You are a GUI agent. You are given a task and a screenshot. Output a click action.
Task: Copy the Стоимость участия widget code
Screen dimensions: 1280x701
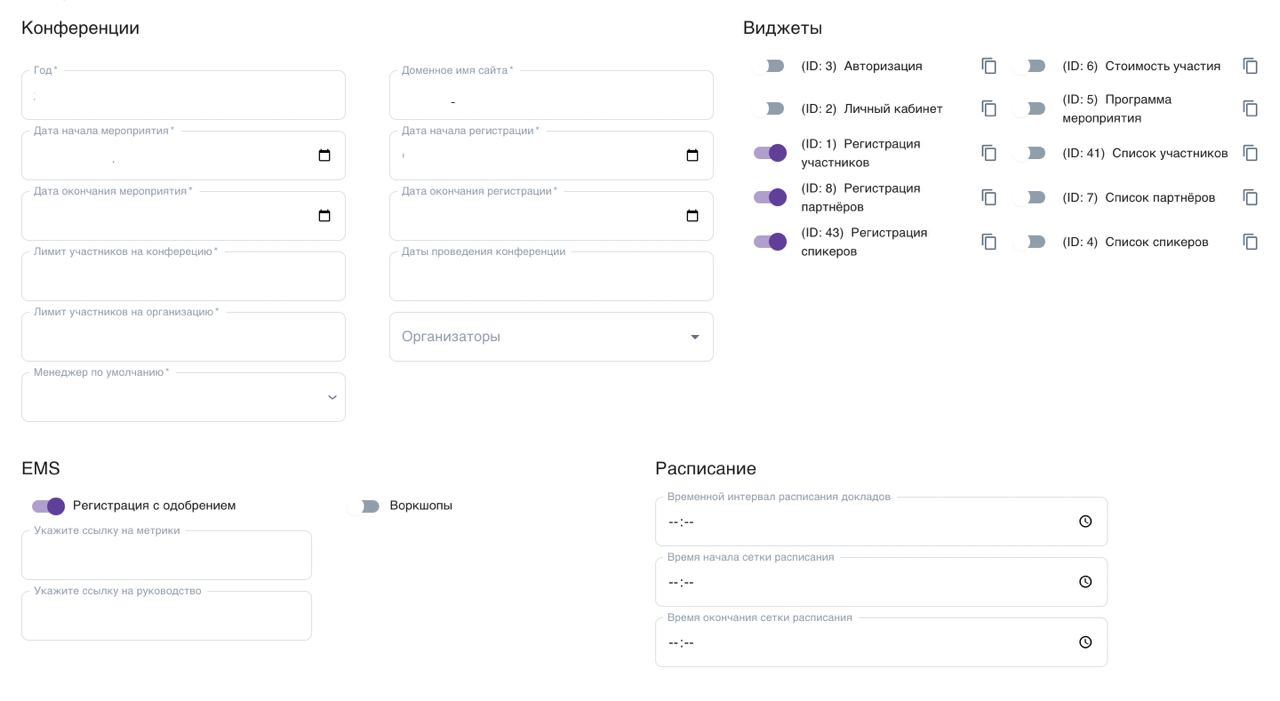[1250, 66]
